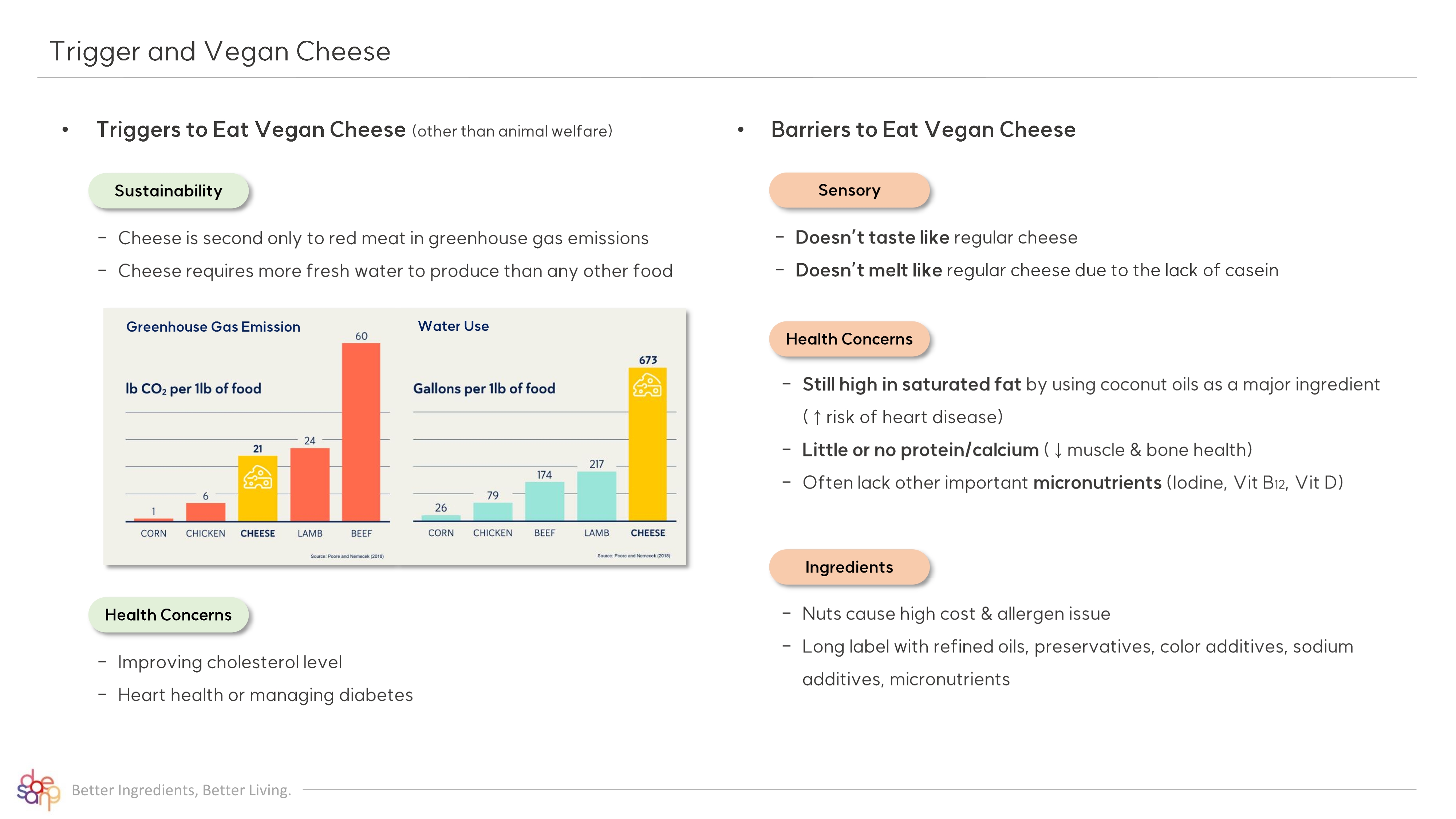Select the green Sustainability pill label
Image resolution: width=1456 pixels, height=819 pixels.
click(x=169, y=191)
